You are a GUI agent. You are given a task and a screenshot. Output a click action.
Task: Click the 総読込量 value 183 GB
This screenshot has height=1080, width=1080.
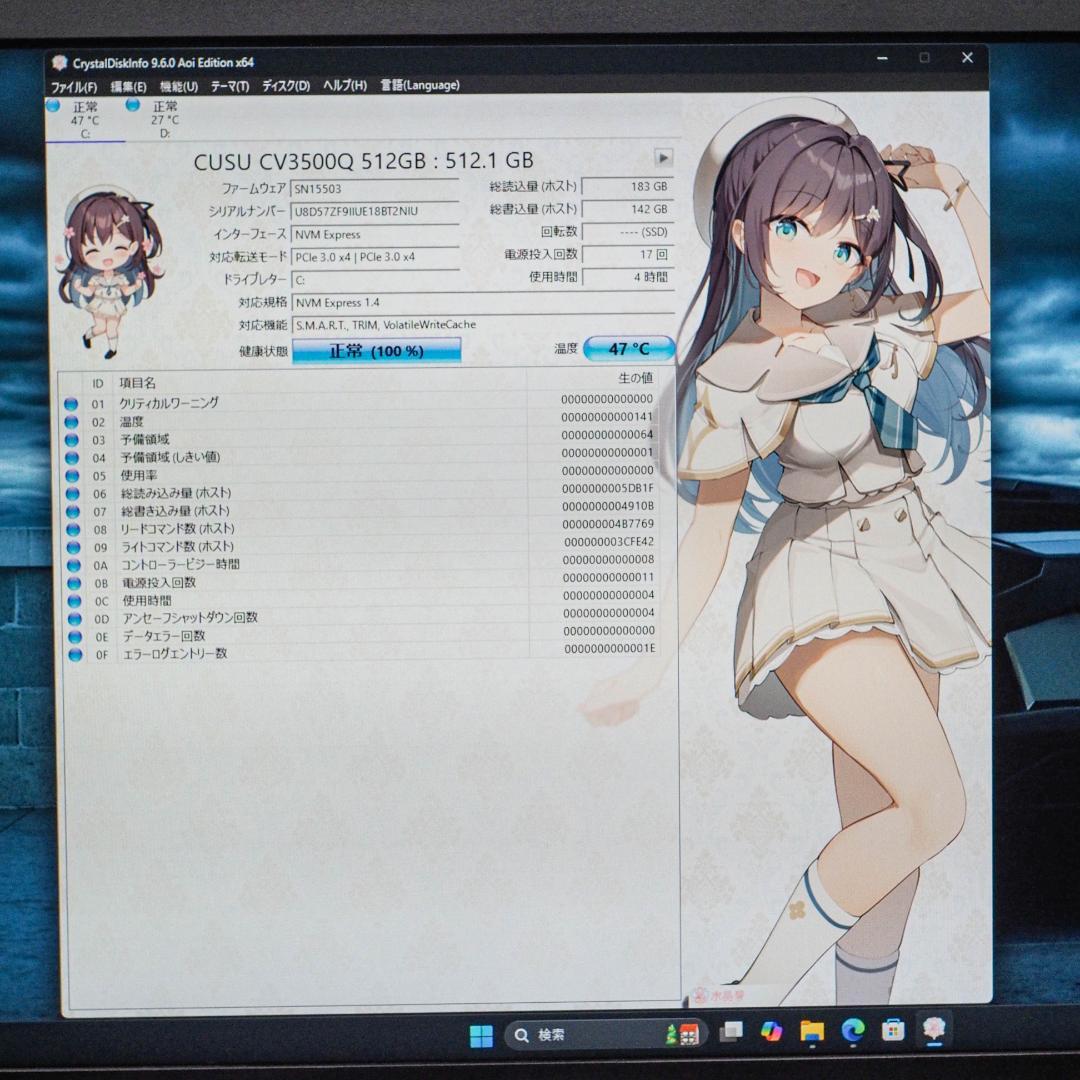tap(627, 186)
